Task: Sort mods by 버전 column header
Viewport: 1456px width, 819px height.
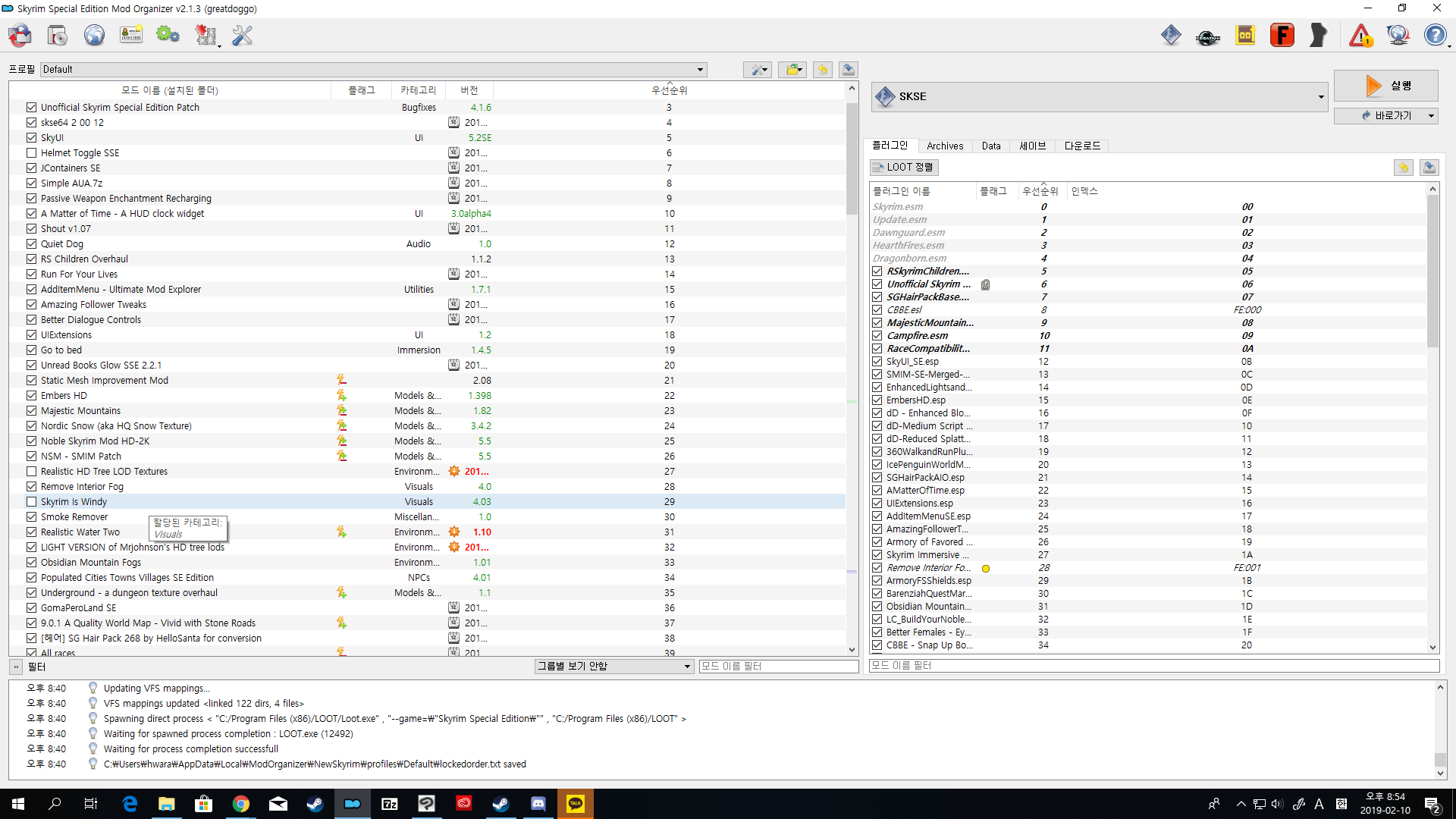Action: tap(469, 90)
